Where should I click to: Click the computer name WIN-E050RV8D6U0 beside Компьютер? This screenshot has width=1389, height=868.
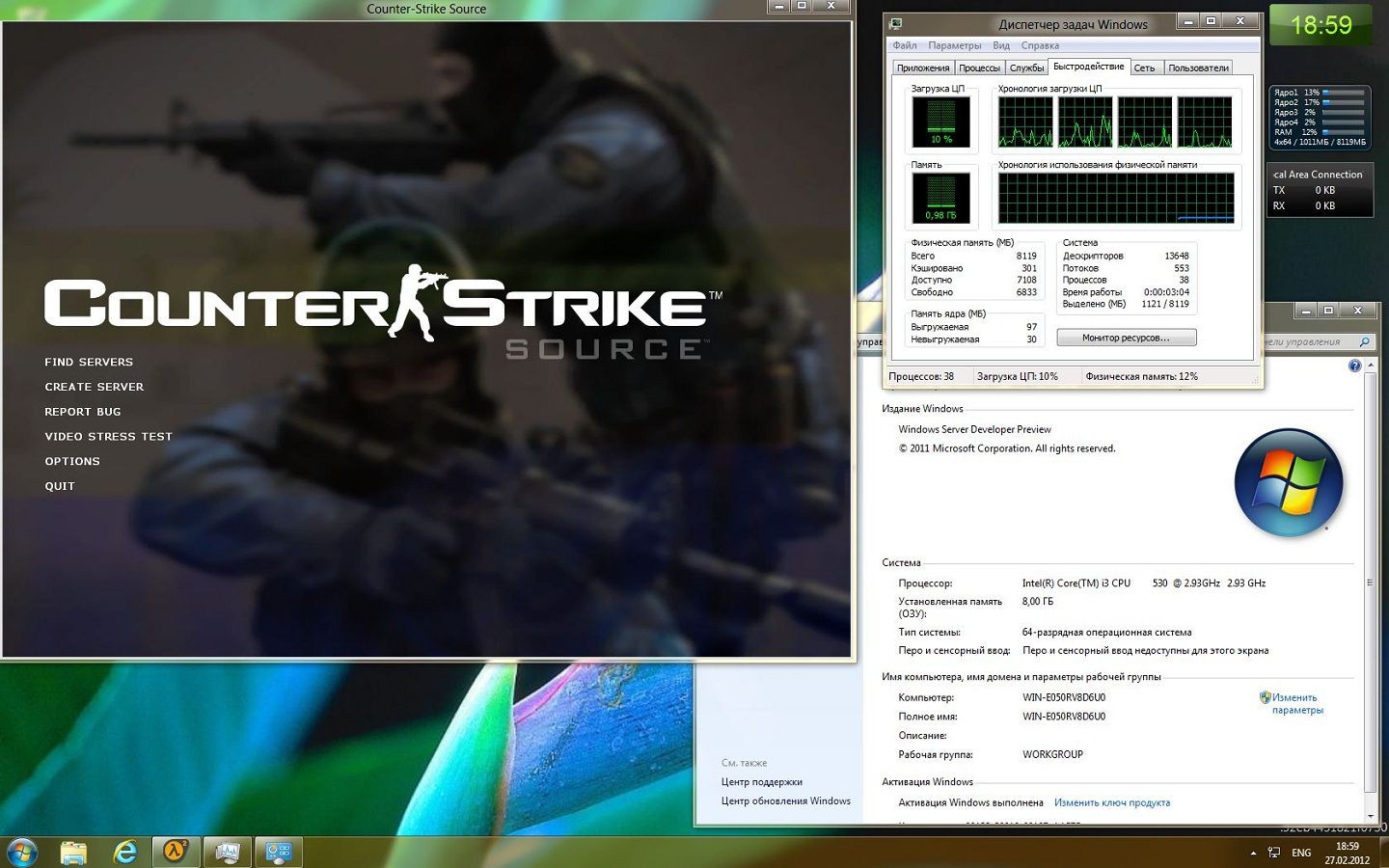click(x=1064, y=697)
